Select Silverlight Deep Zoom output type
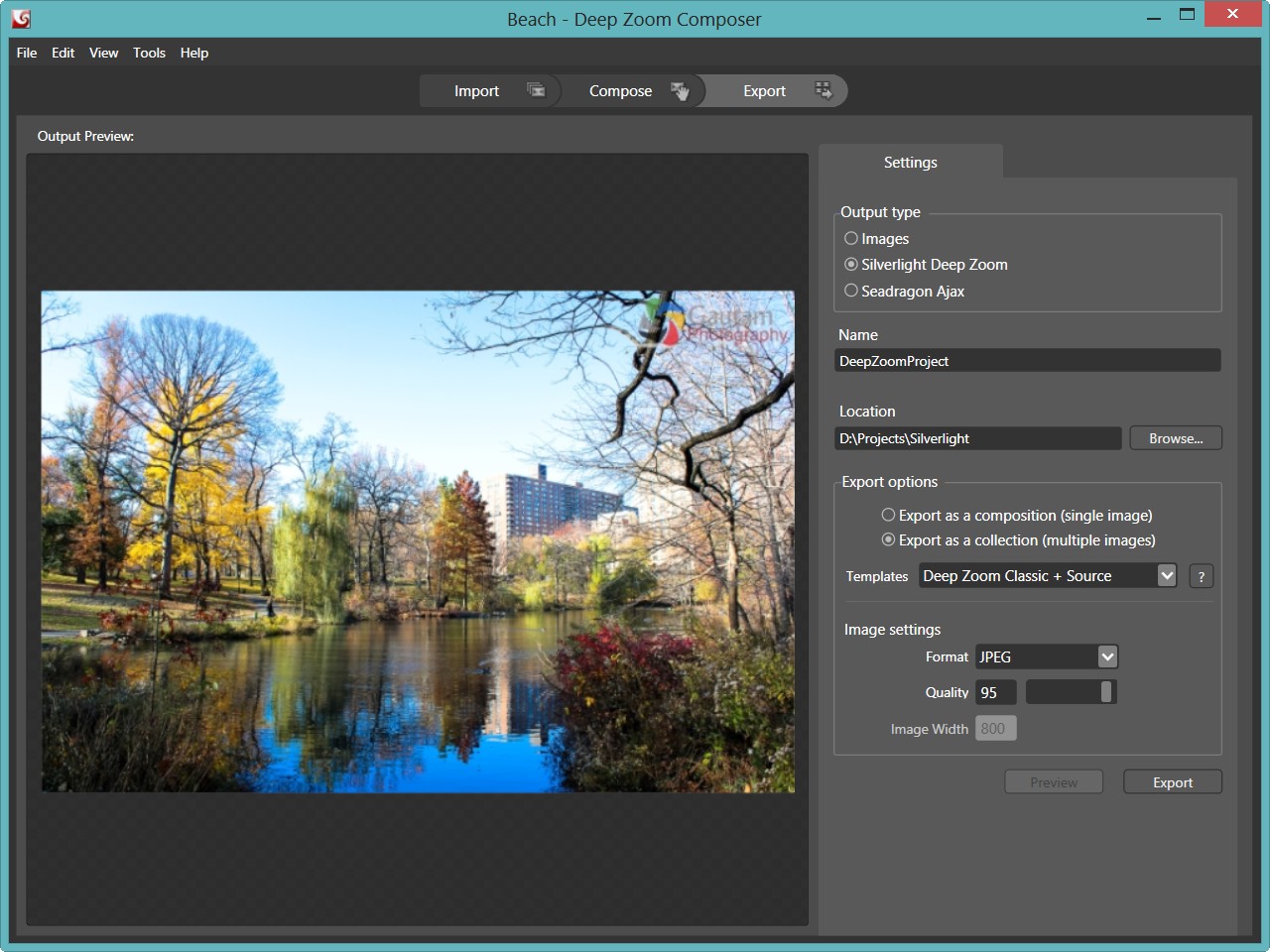The image size is (1270, 952). [x=850, y=265]
